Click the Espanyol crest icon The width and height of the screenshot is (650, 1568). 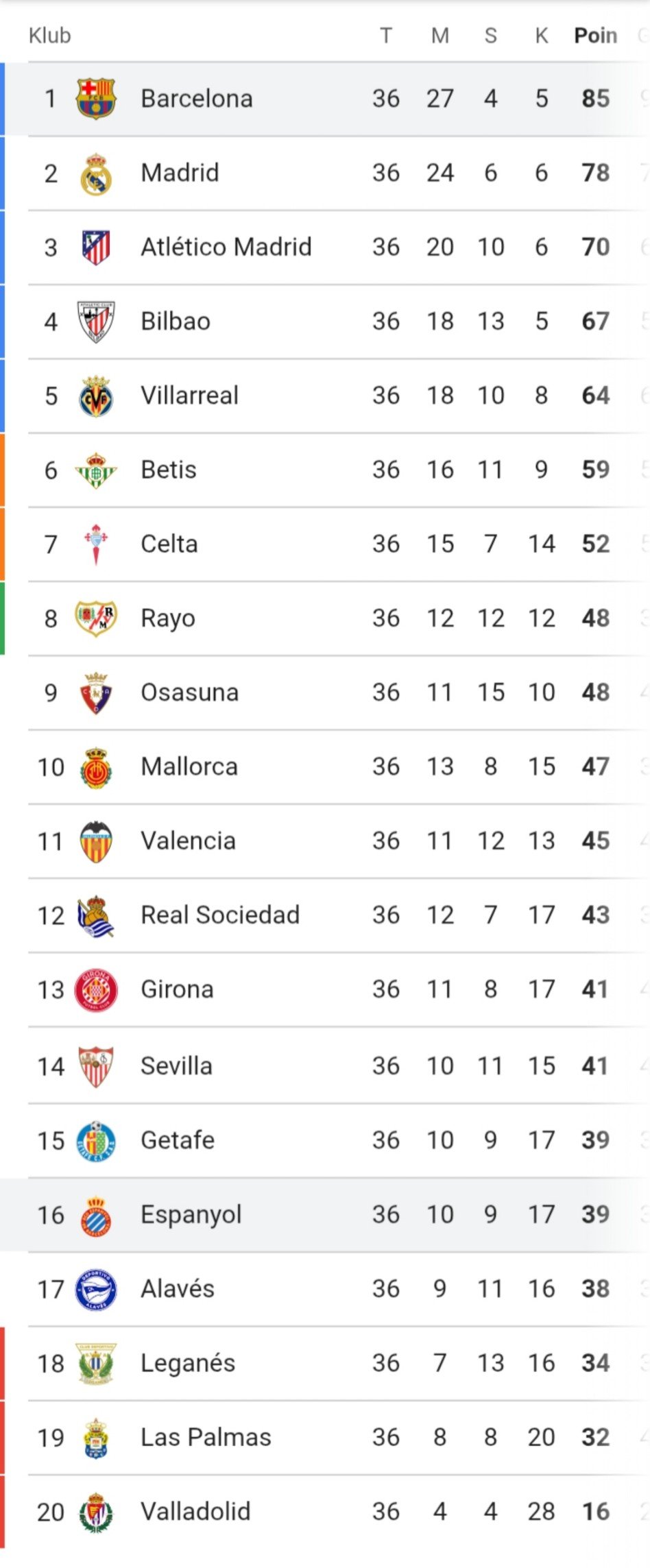pyautogui.click(x=96, y=1216)
